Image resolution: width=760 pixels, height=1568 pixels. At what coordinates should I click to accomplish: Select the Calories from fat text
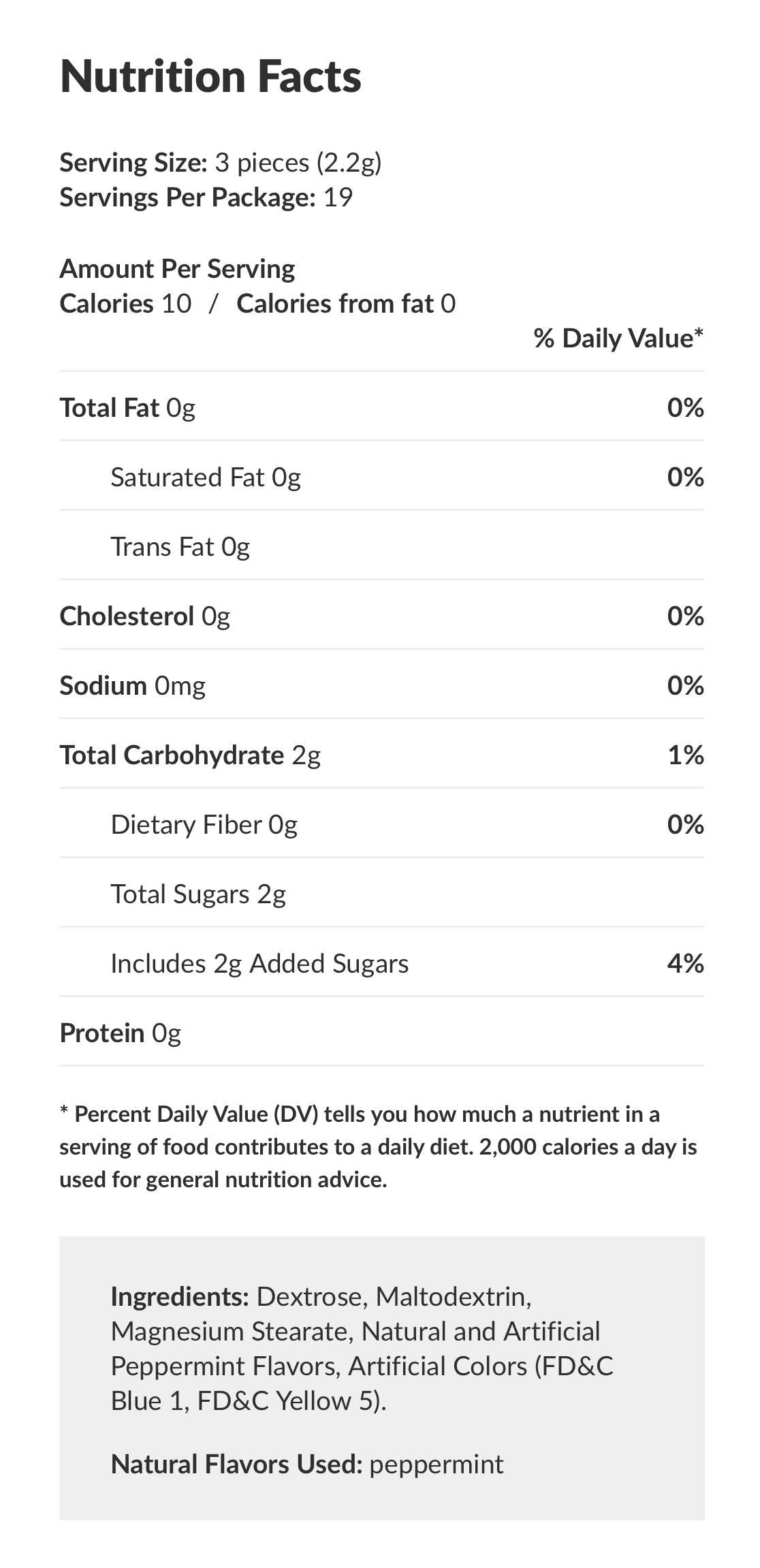click(345, 304)
